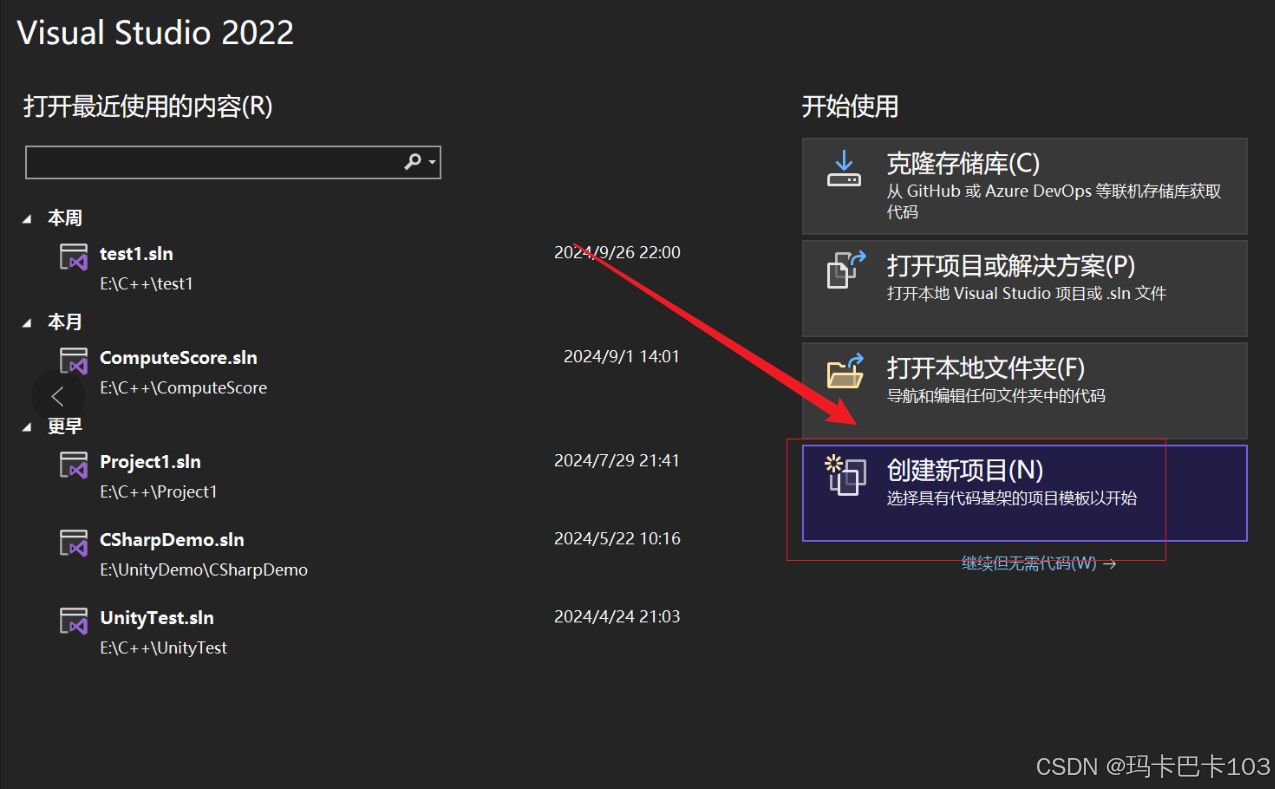Screen dimensions: 1275x789
Task: Click the CSharpDemo.sln solution icon
Action: click(74, 543)
